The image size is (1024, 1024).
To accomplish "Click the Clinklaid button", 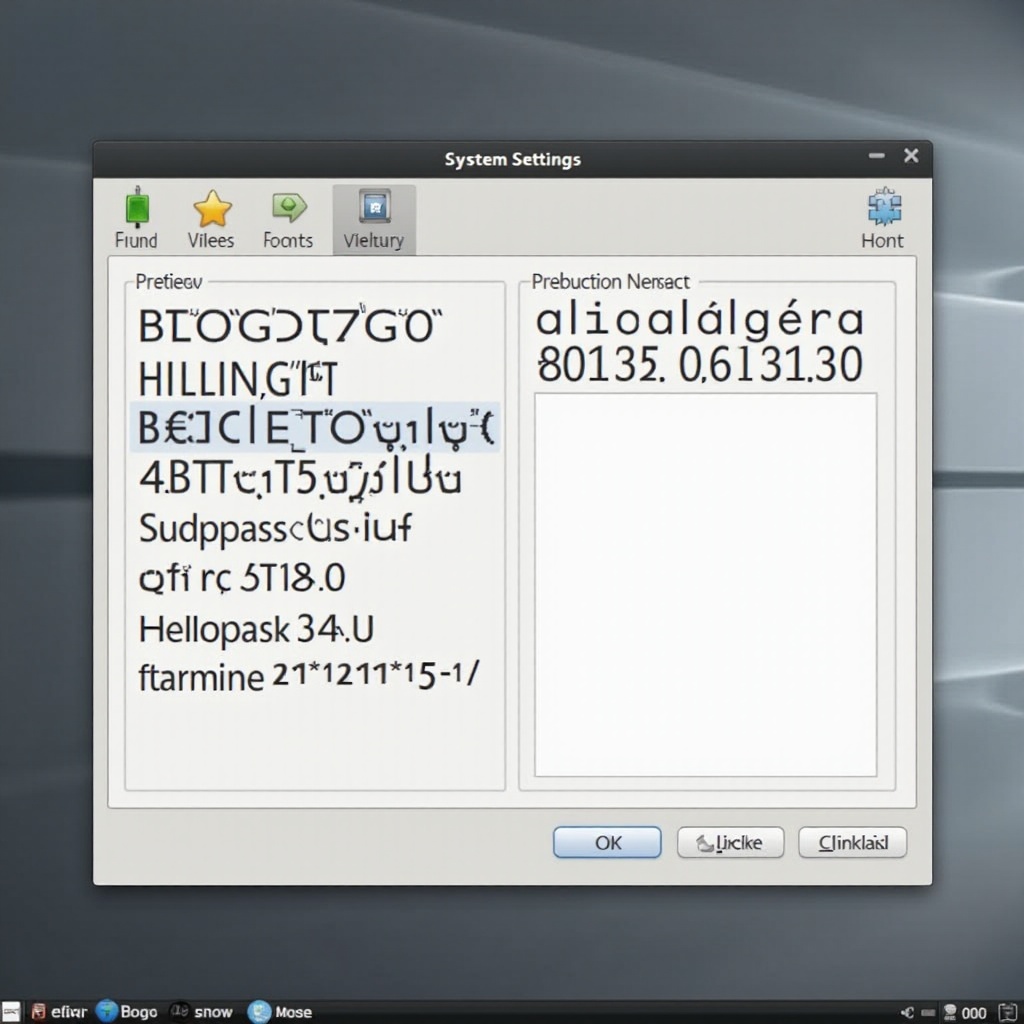I will 852,842.
